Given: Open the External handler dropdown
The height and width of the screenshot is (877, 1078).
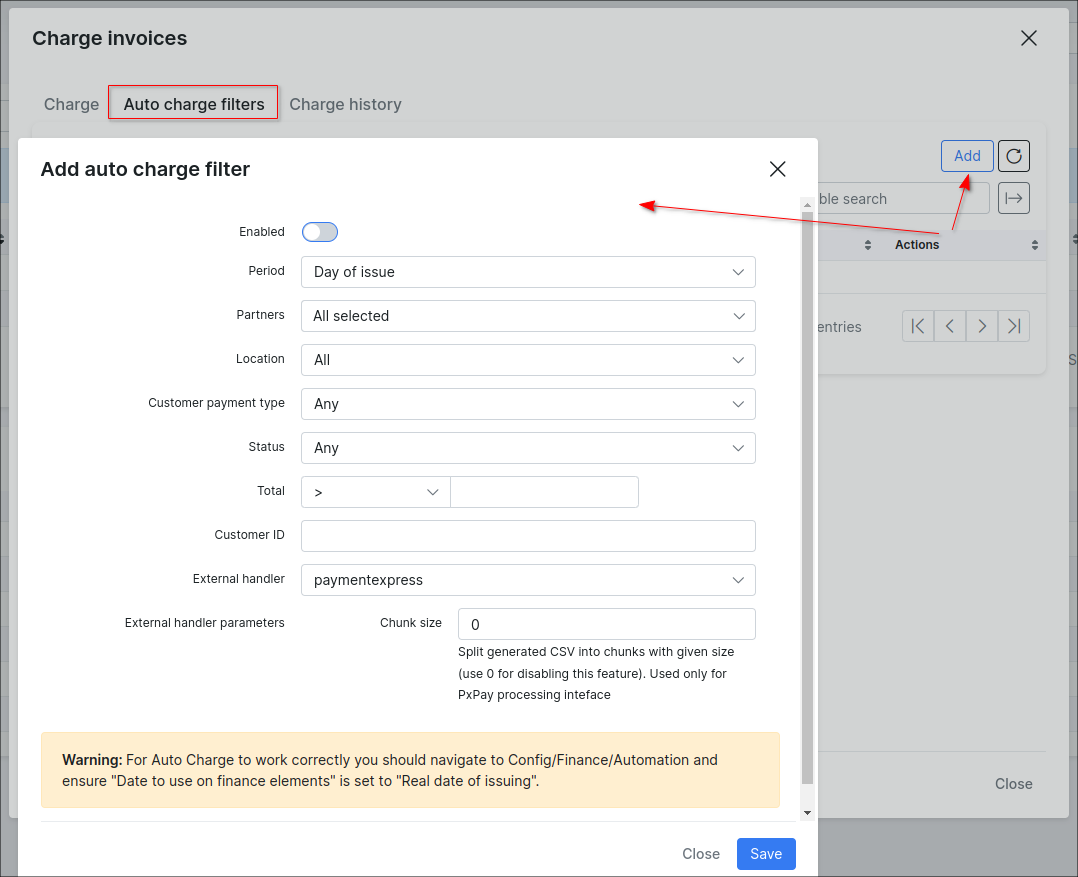Looking at the screenshot, I should tap(528, 580).
